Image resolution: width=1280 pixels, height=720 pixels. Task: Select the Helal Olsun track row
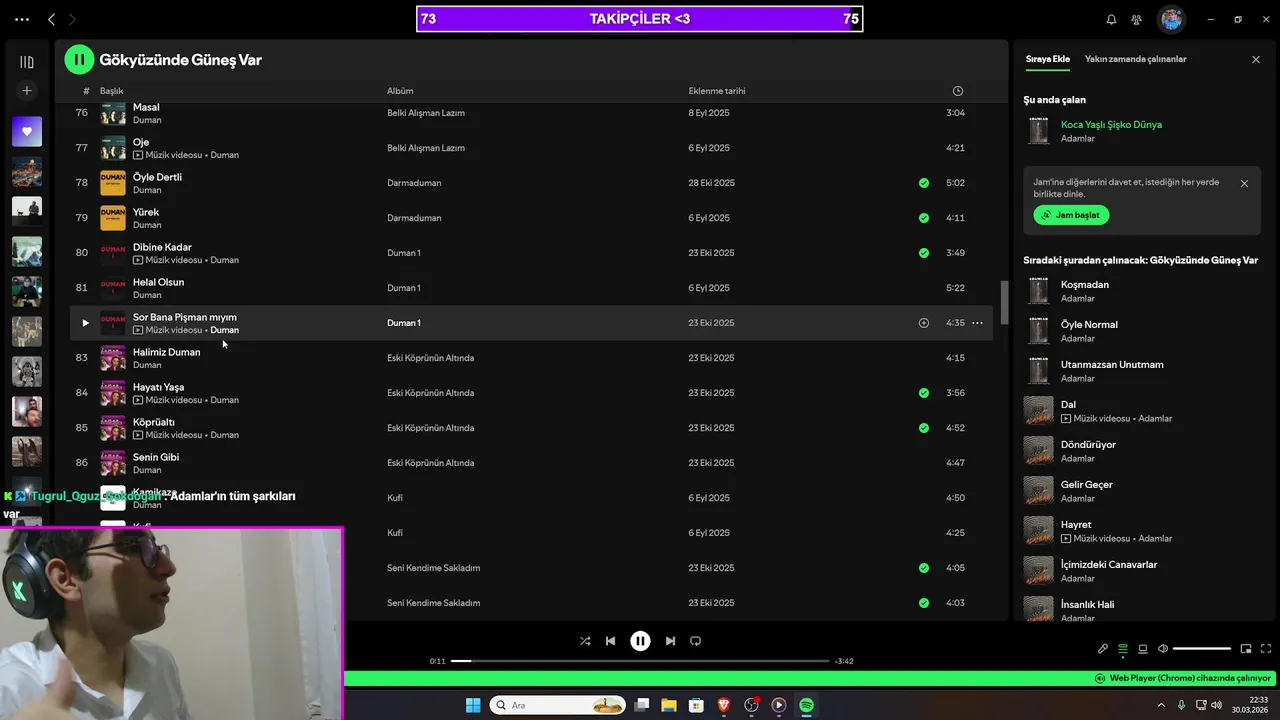click(x=531, y=288)
